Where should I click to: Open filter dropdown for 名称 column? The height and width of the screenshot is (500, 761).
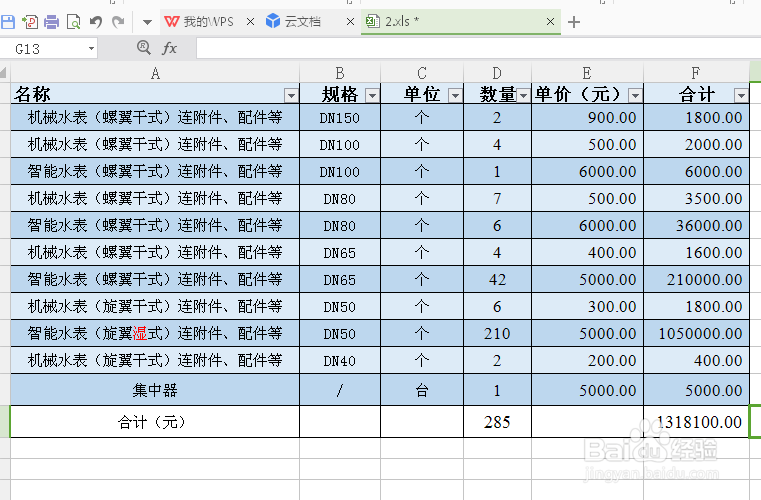(291, 96)
